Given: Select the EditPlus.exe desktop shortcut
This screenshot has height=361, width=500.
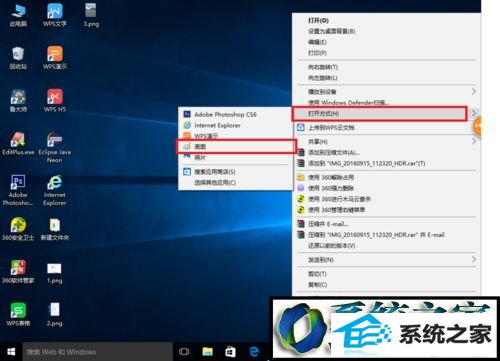Looking at the screenshot, I should pos(18,143).
